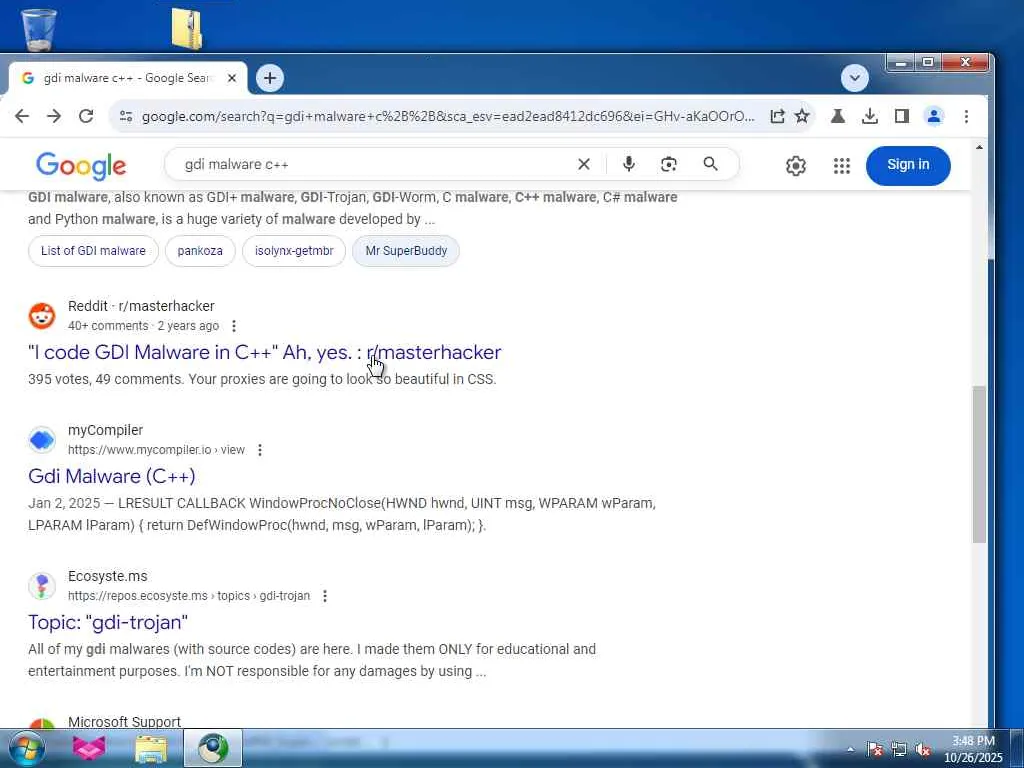Open the Google apps grid icon
The height and width of the screenshot is (768, 1024).
coord(842,166)
